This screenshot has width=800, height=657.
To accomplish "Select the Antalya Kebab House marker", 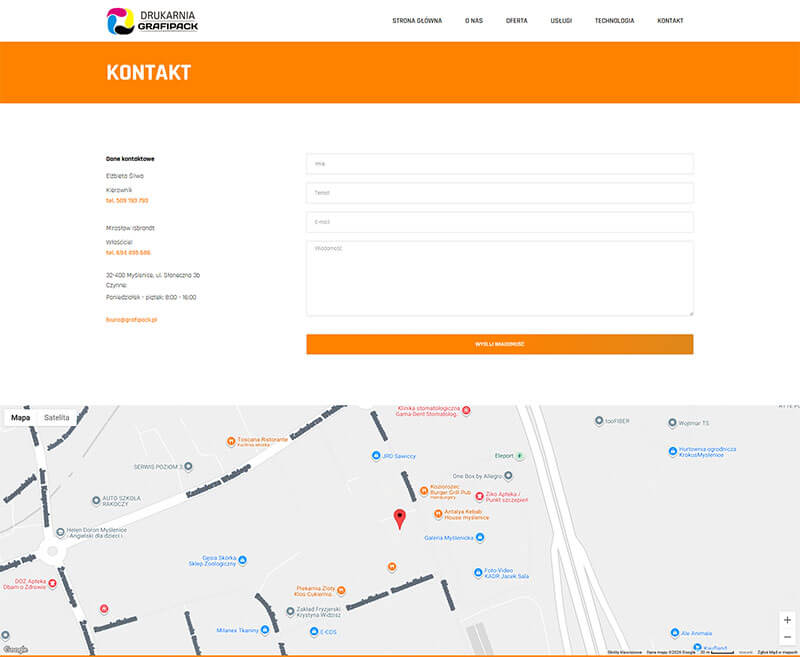I will [438, 514].
